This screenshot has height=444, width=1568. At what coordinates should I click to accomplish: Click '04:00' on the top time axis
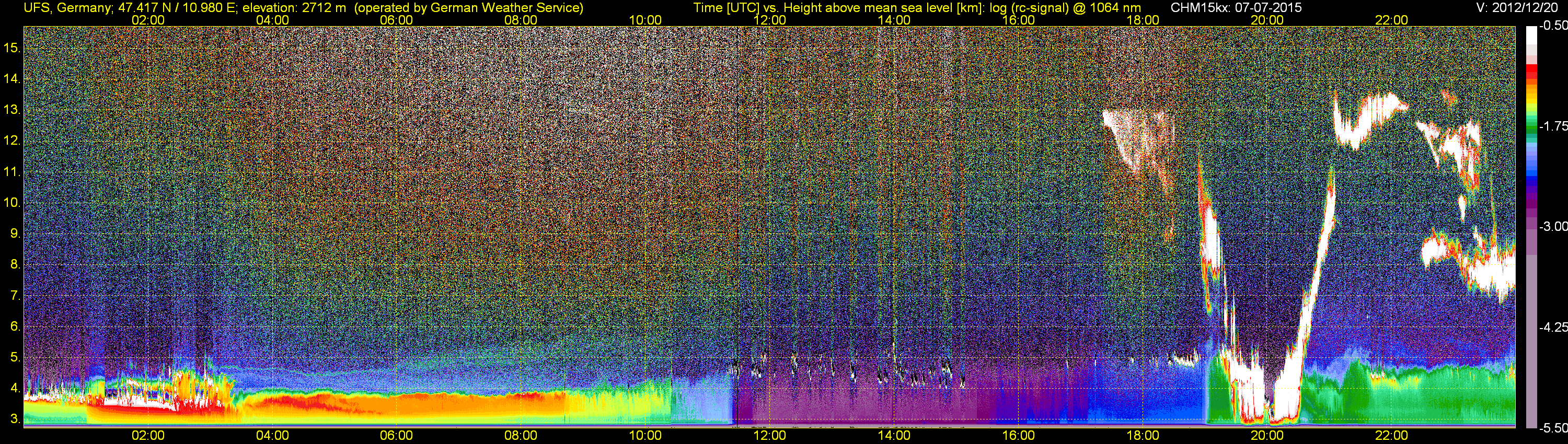coord(272,20)
